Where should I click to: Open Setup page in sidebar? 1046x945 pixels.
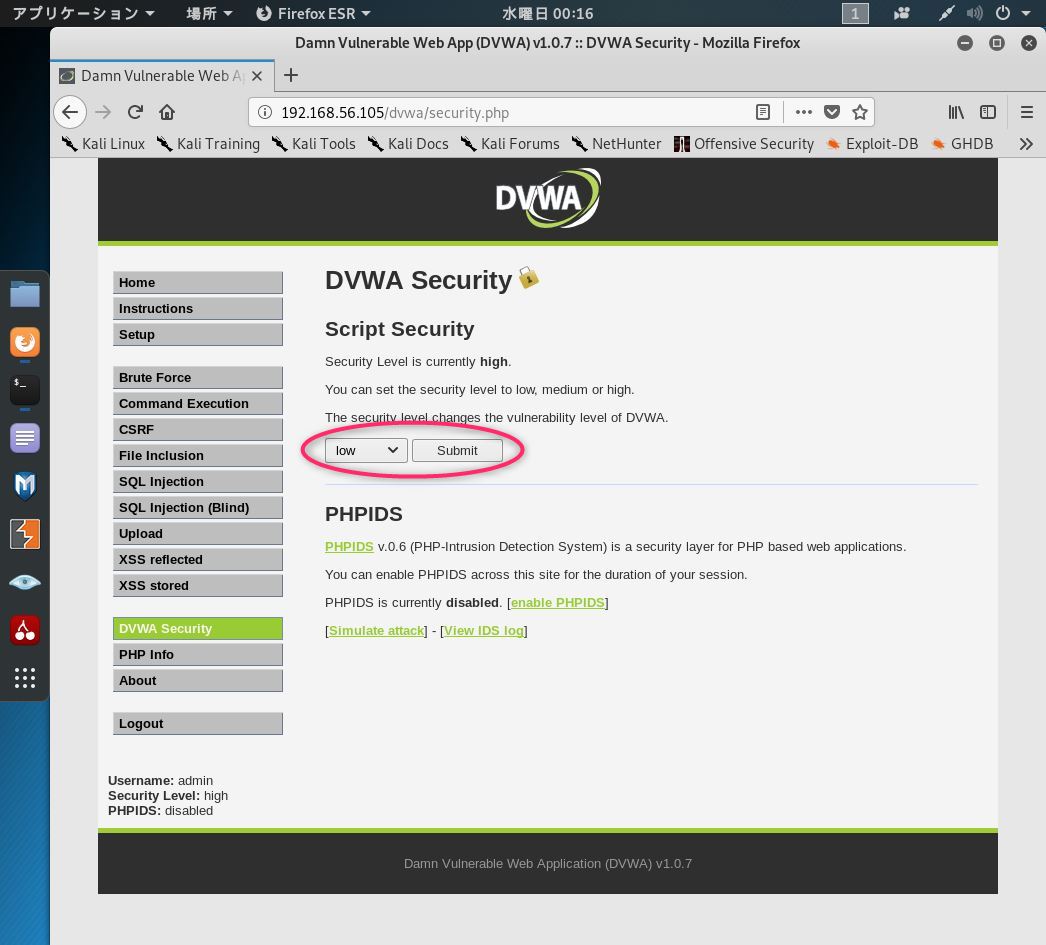(197, 334)
